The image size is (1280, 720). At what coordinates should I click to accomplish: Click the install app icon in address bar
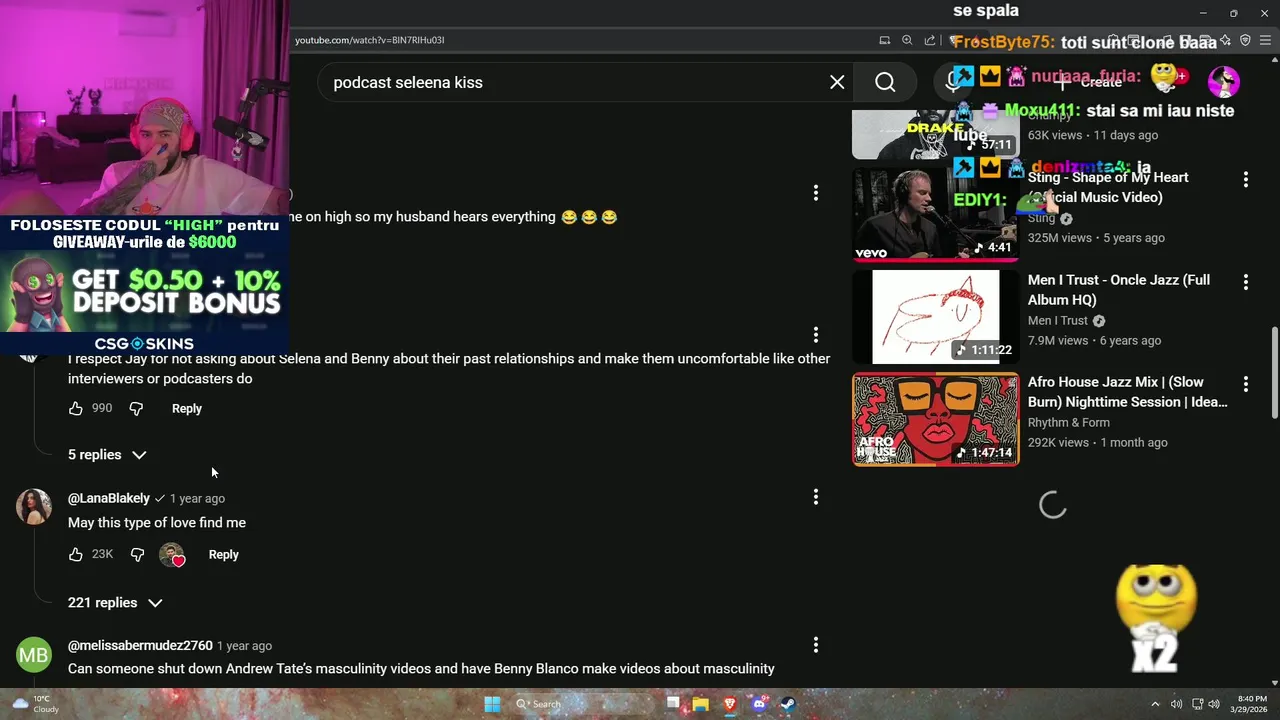coord(884,40)
